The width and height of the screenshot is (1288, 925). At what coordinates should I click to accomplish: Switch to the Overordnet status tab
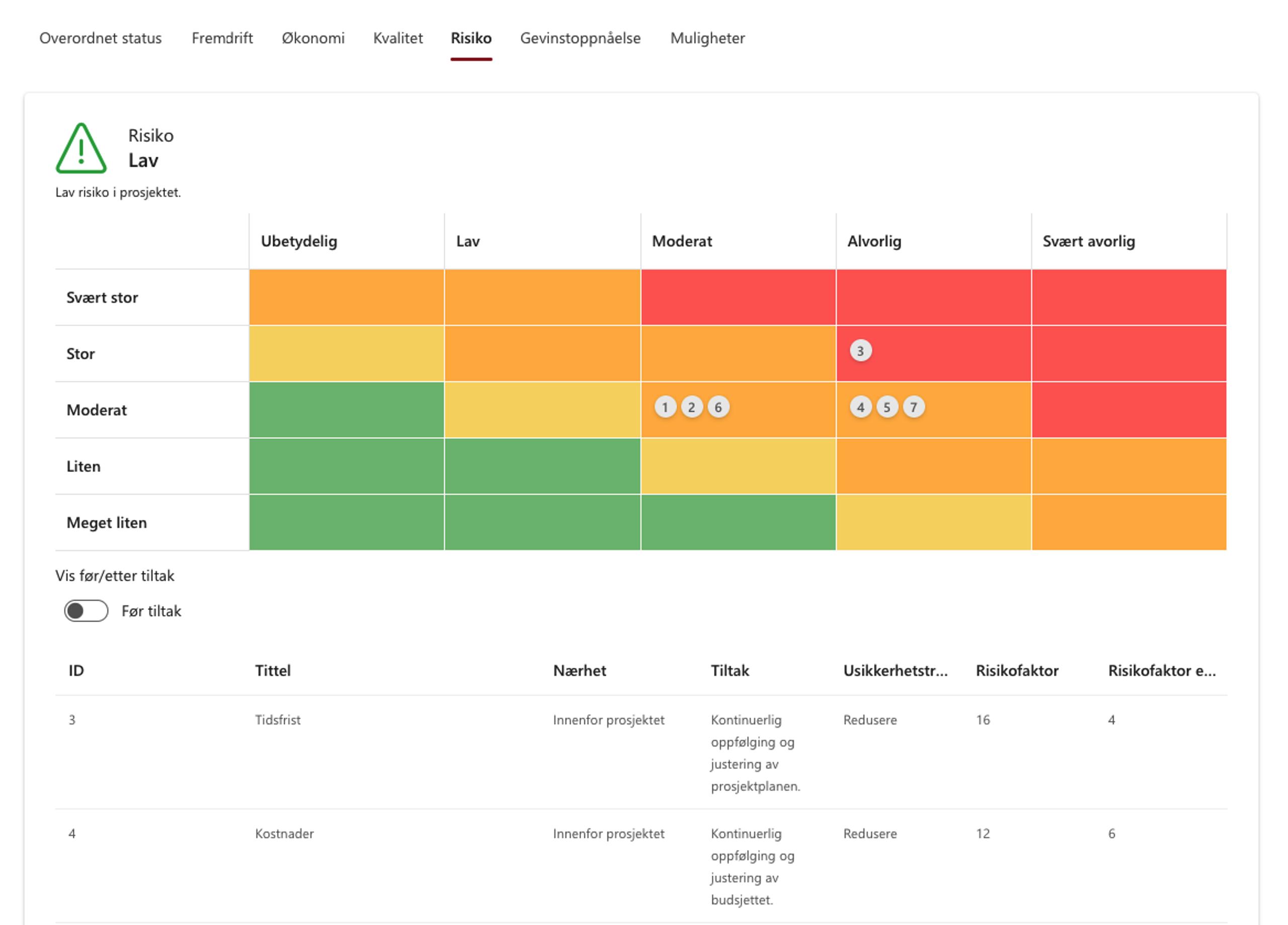[101, 38]
